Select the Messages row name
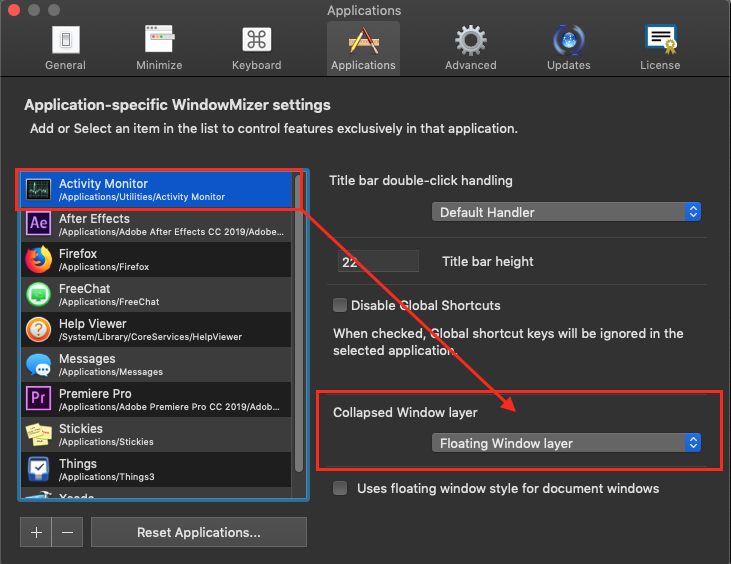 point(87,359)
